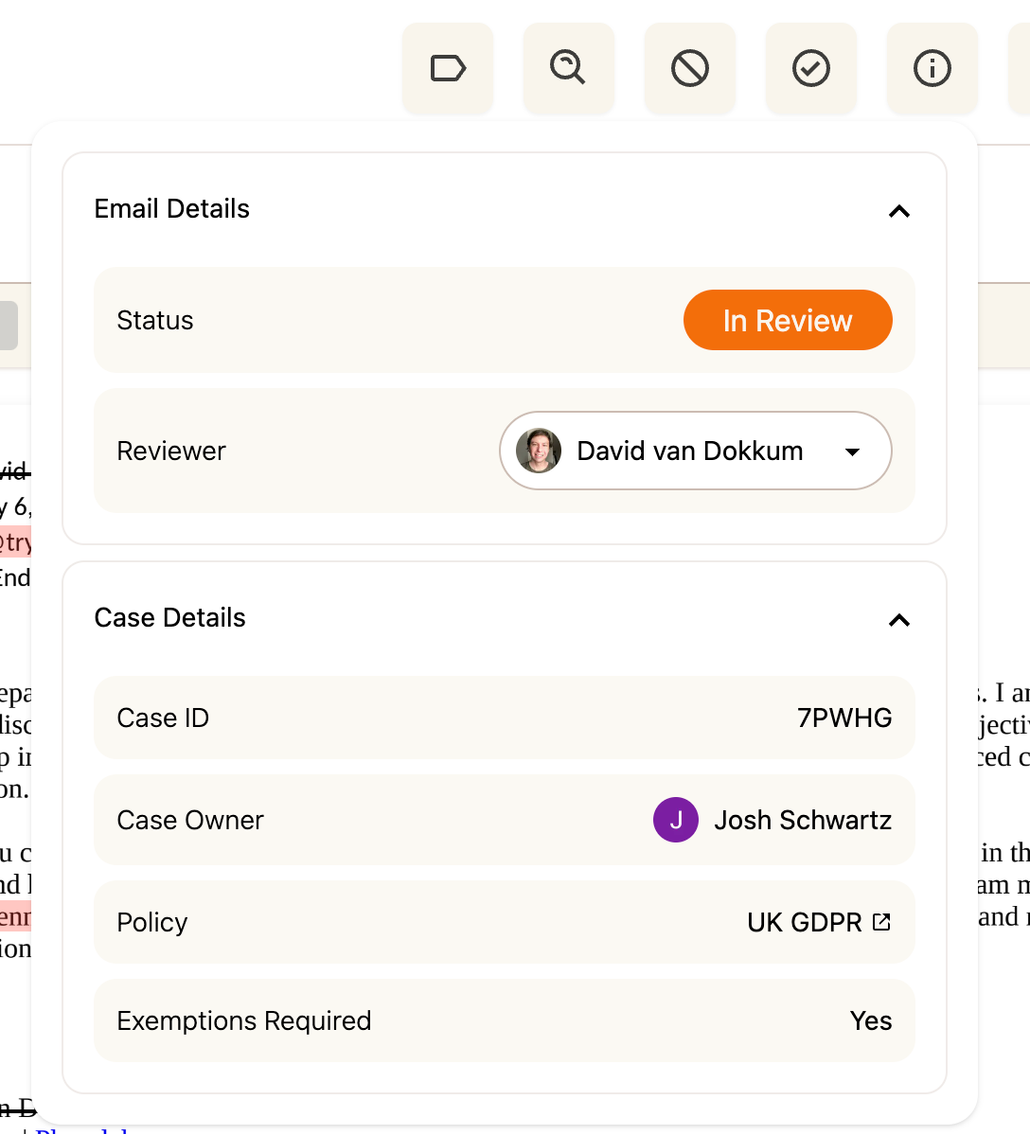The height and width of the screenshot is (1134, 1030).
Task: Open the search magnifier tool
Action: [x=569, y=69]
